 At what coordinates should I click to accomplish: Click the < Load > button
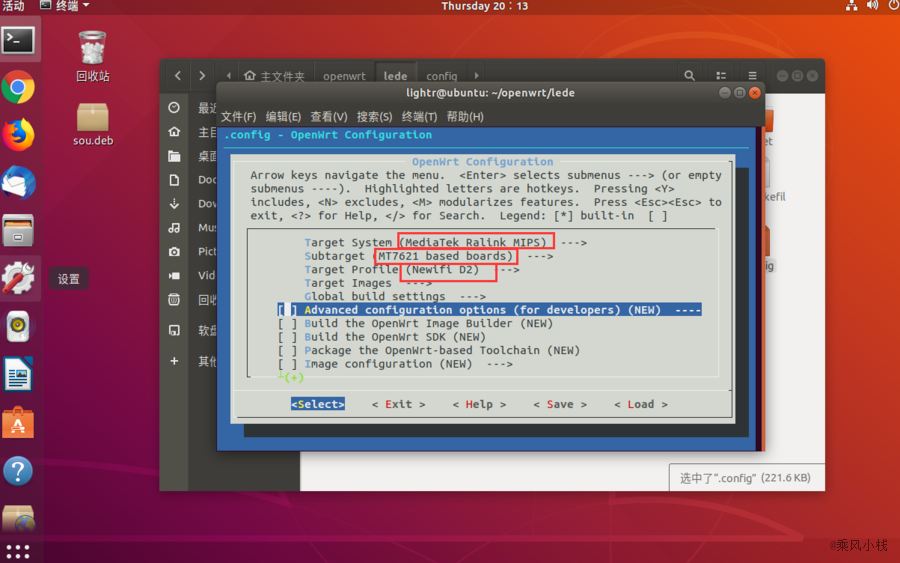[x=641, y=404]
